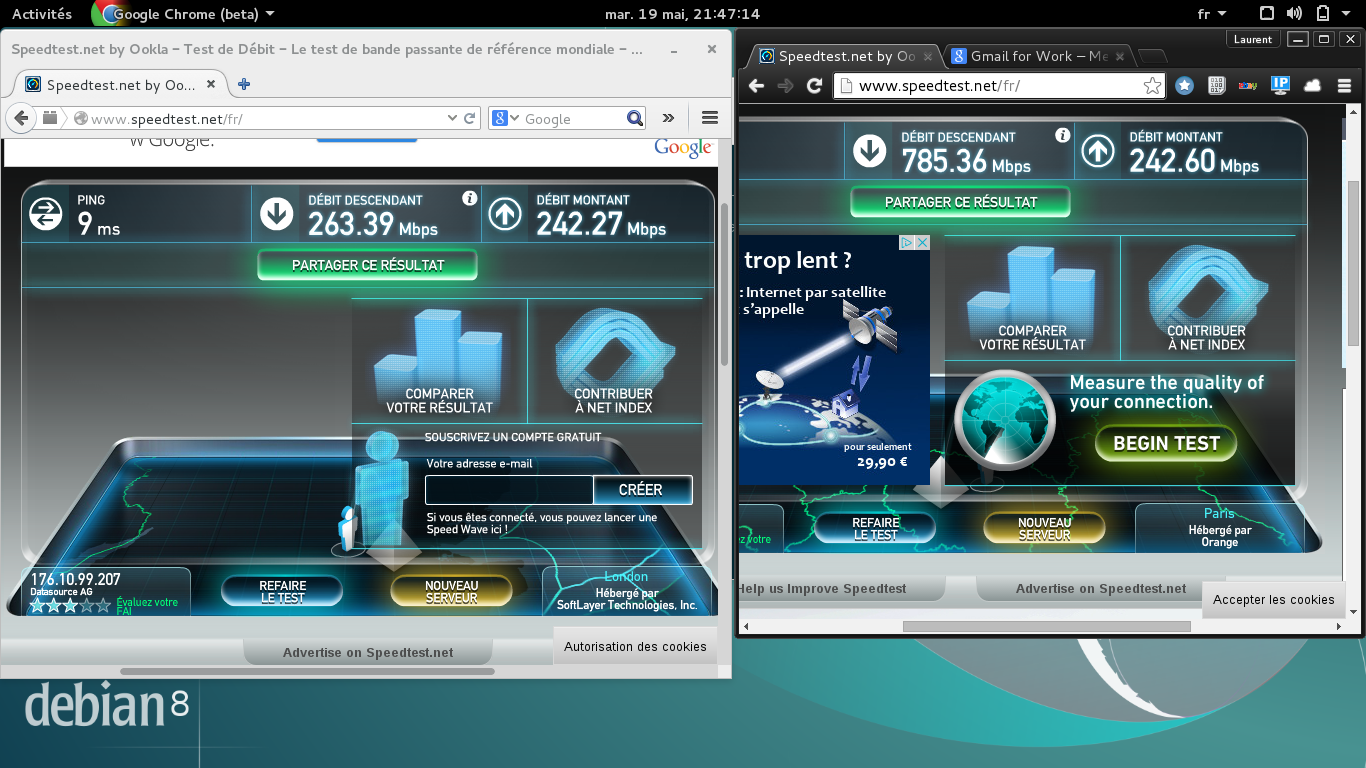Open a new tab with the plus icon

click(243, 84)
